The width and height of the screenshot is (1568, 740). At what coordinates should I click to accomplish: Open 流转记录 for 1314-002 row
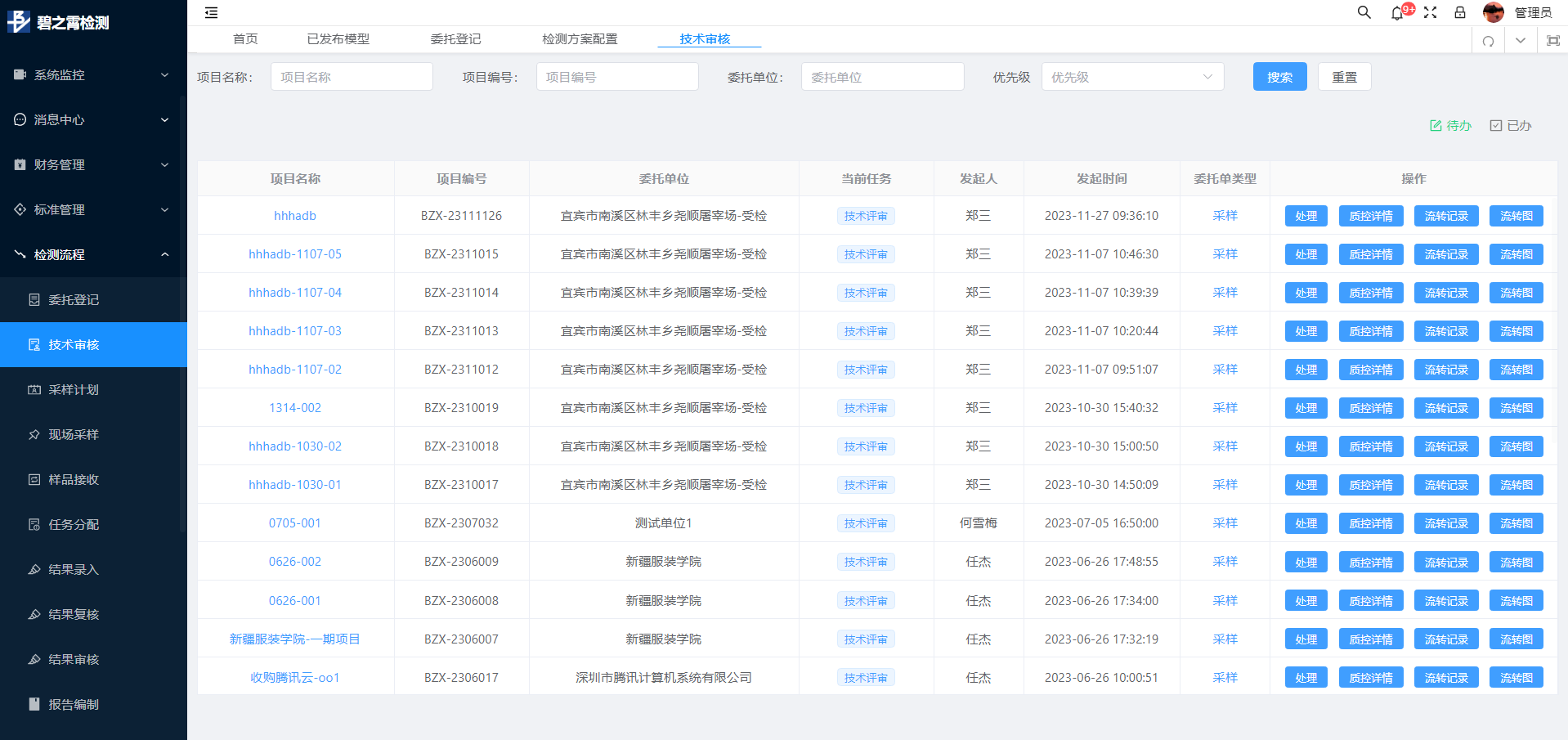1446,408
